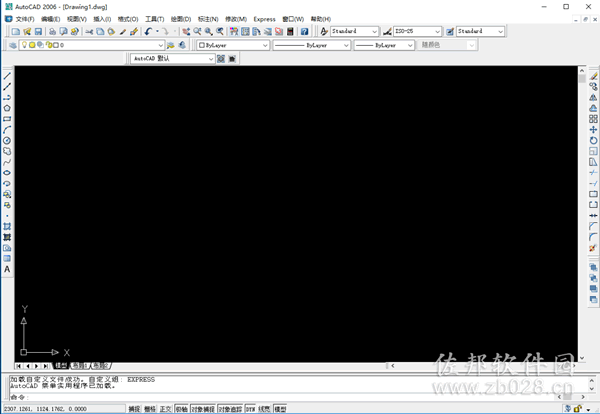600x414 pixels.
Task: Switch to the 布局1 layout tab
Action: click(x=80, y=366)
